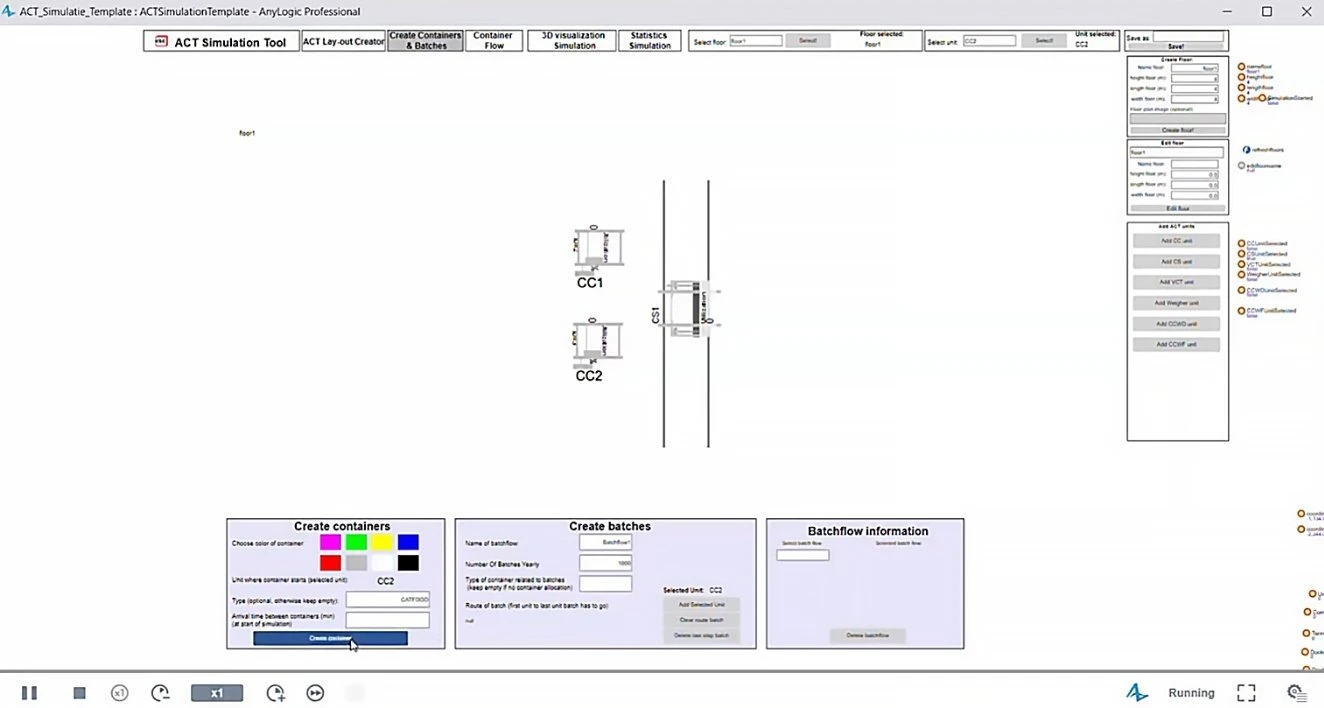The image size is (1324, 708).
Task: Click the fast-forward virtual time icon
Action: [315, 693]
